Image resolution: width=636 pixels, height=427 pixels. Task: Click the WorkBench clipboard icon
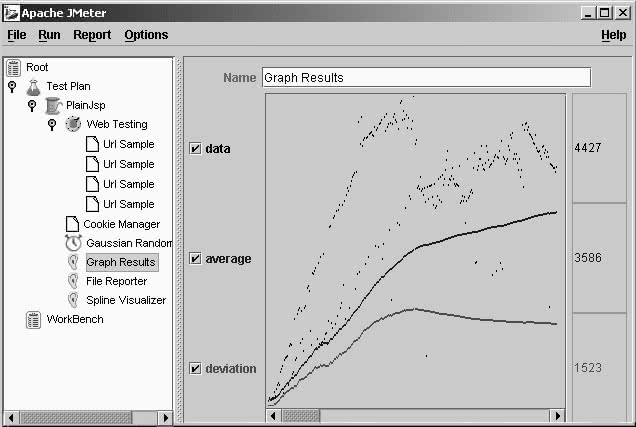click(x=33, y=320)
